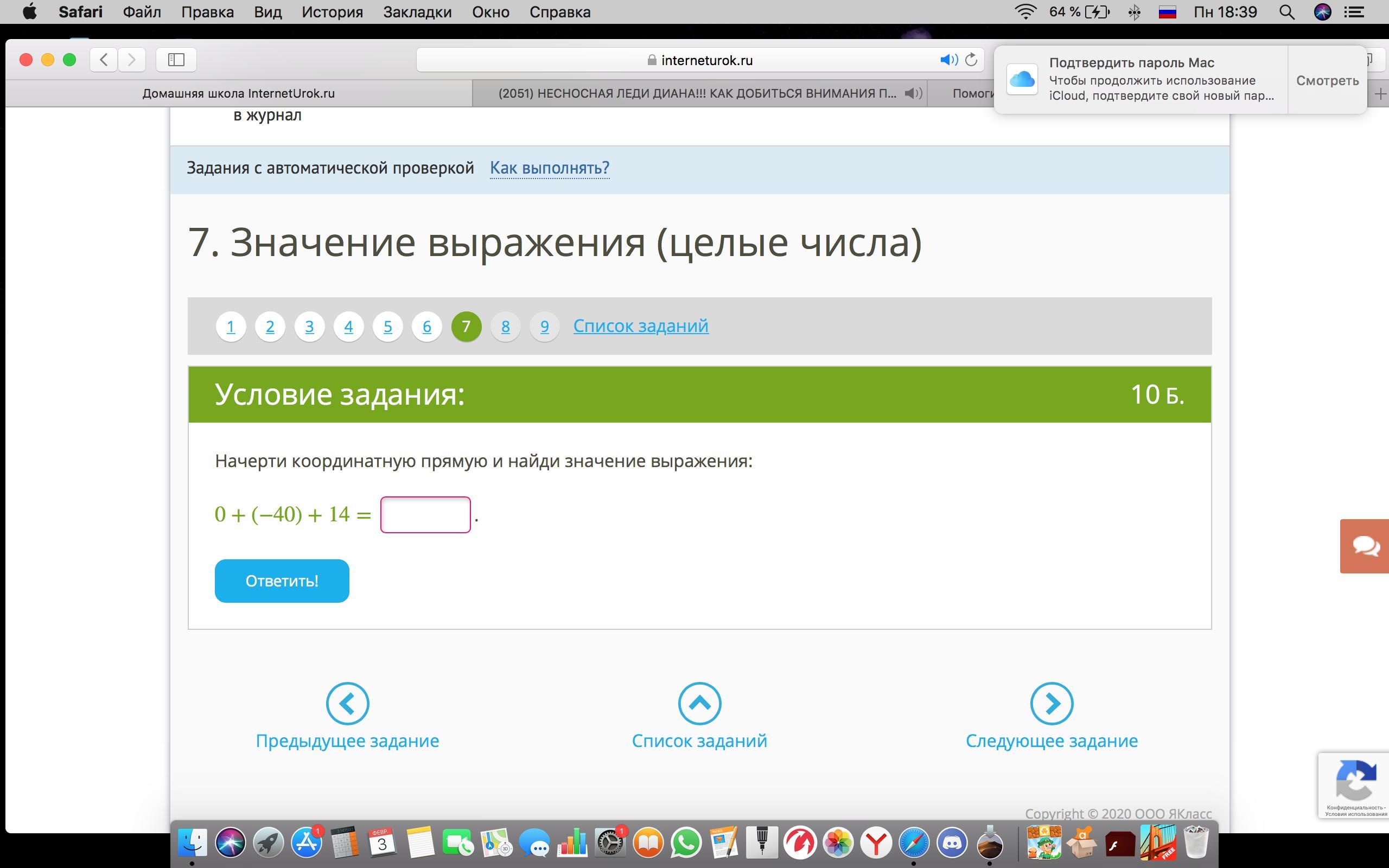
Task: Reload the interneturok.ru page
Action: [971, 60]
